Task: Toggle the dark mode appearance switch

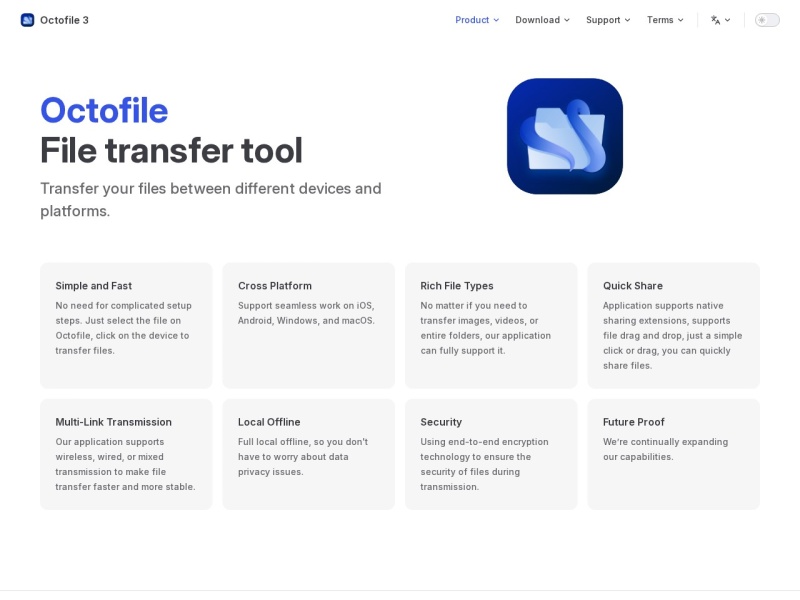Action: click(767, 20)
